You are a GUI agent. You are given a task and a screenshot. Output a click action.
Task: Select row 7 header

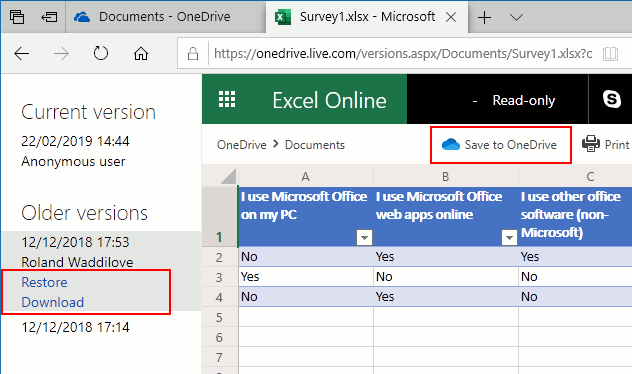coord(220,357)
